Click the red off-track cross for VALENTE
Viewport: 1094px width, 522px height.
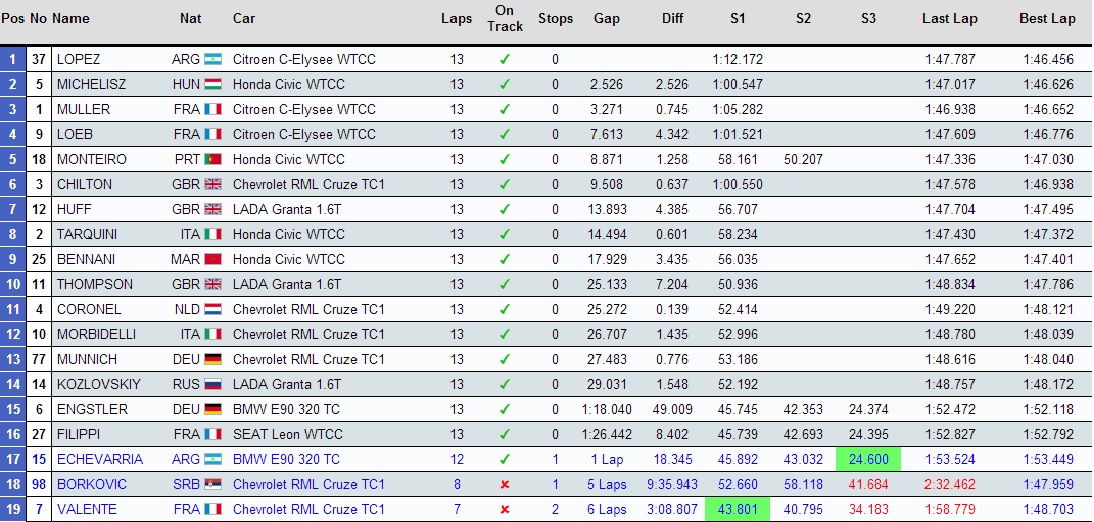pos(505,509)
